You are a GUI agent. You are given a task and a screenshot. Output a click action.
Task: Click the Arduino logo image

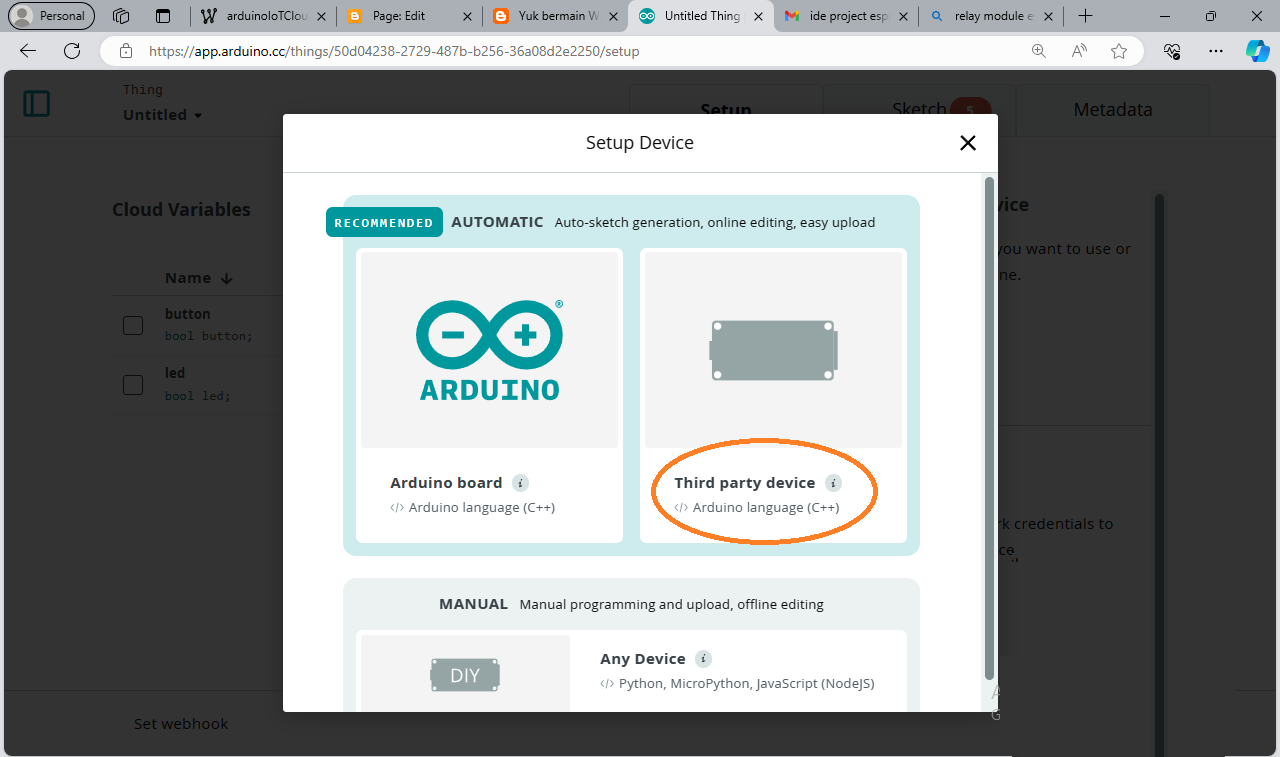489,350
